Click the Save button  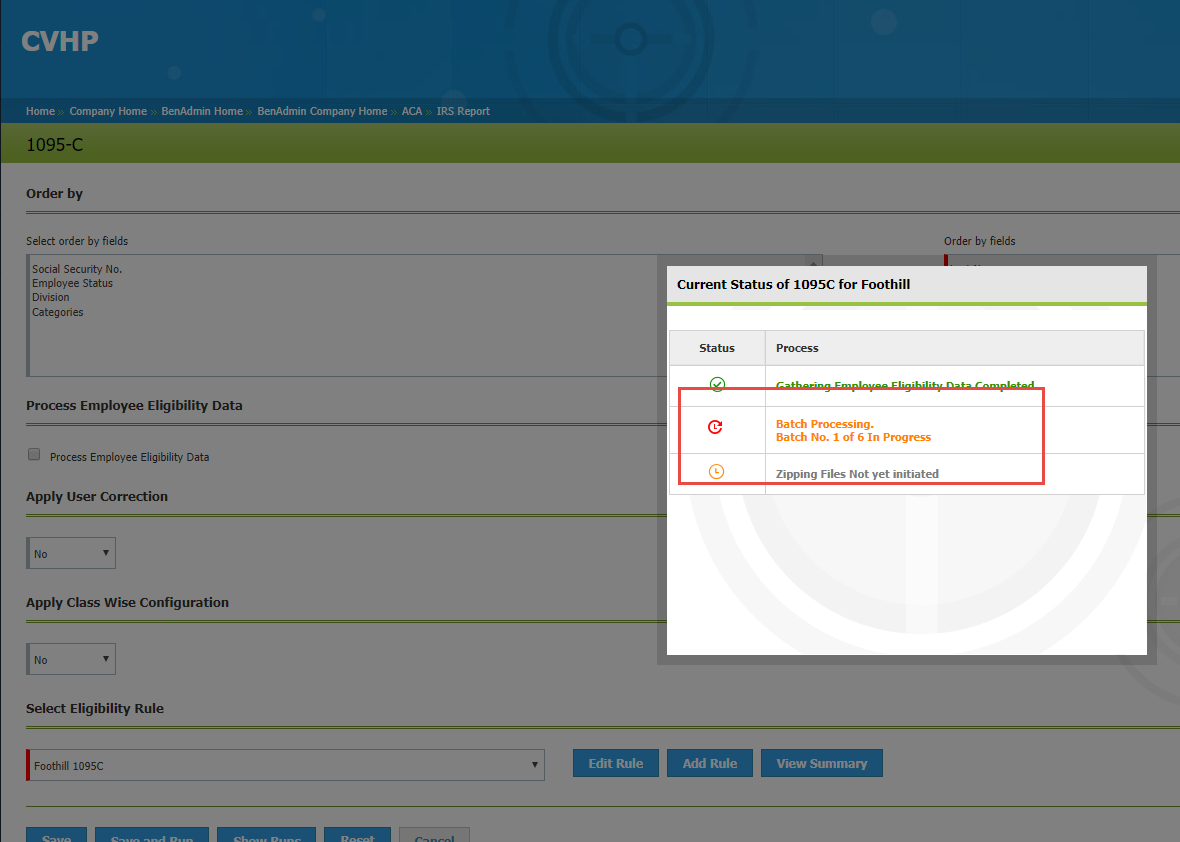(56, 834)
